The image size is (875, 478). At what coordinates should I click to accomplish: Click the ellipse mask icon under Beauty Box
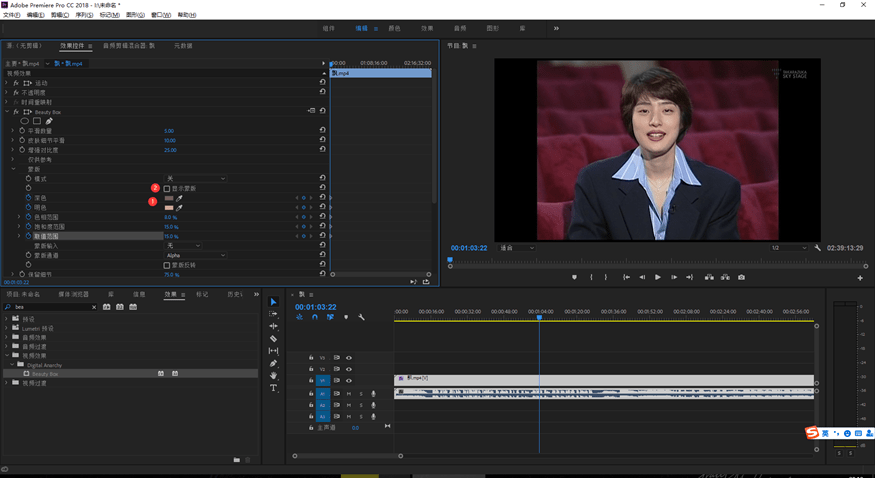(x=25, y=121)
